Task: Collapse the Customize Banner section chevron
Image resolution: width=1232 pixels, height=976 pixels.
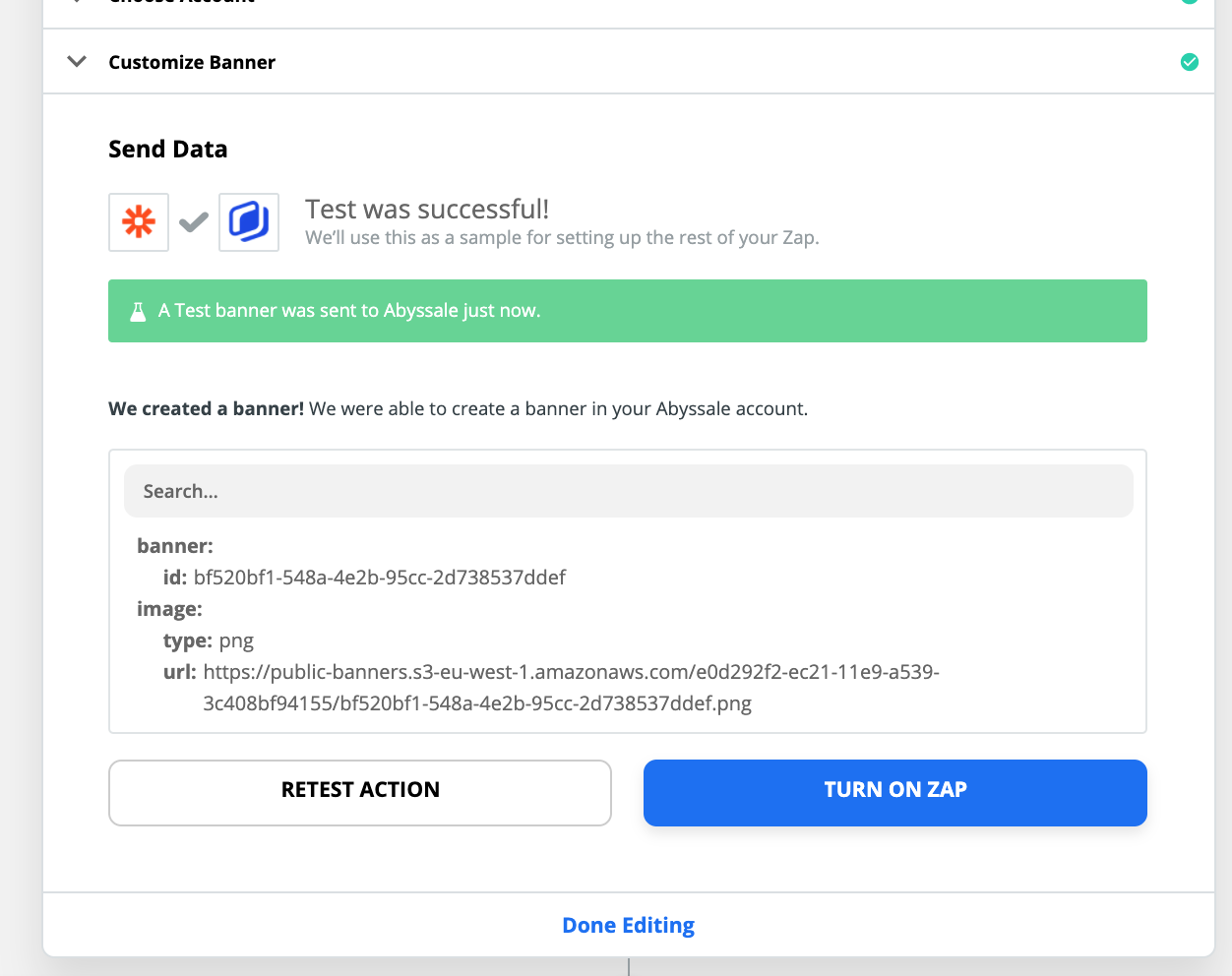Action: pyautogui.click(x=77, y=62)
